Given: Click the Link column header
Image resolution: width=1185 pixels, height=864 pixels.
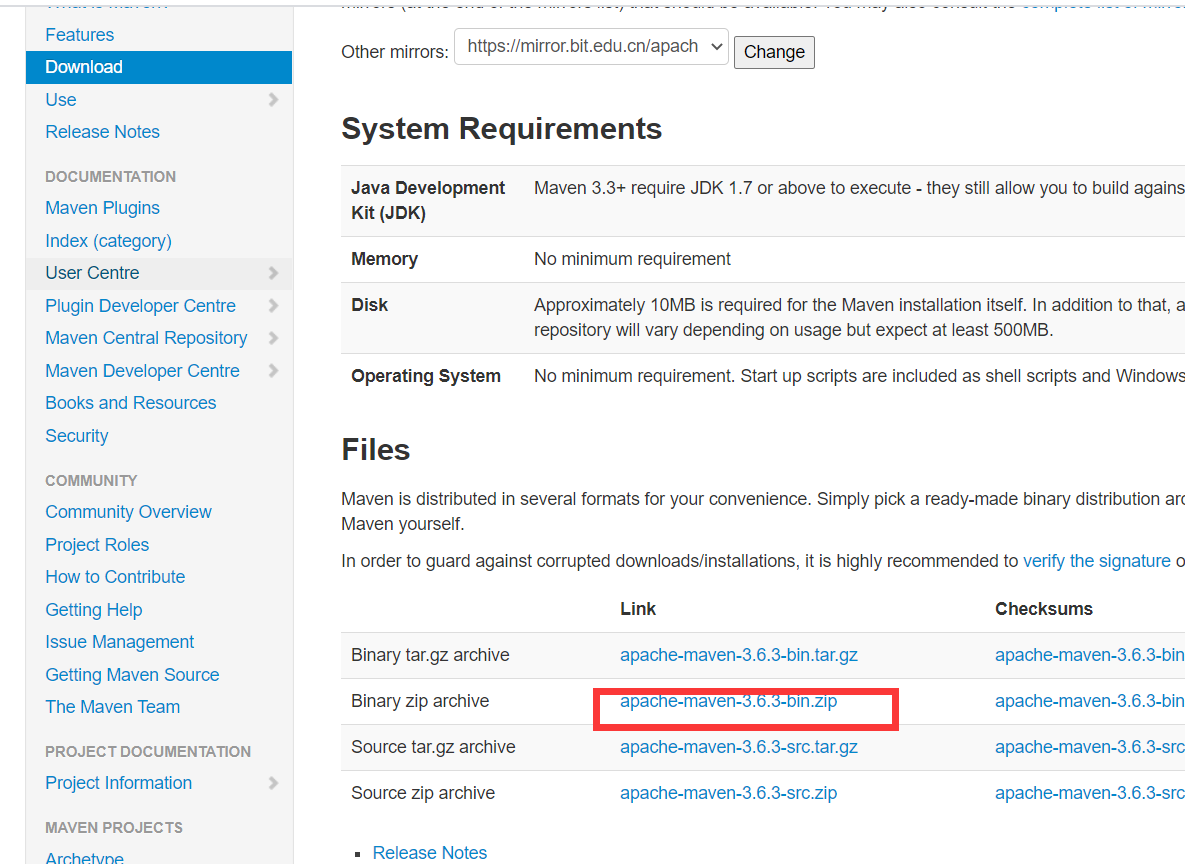Looking at the screenshot, I should tap(638, 609).
